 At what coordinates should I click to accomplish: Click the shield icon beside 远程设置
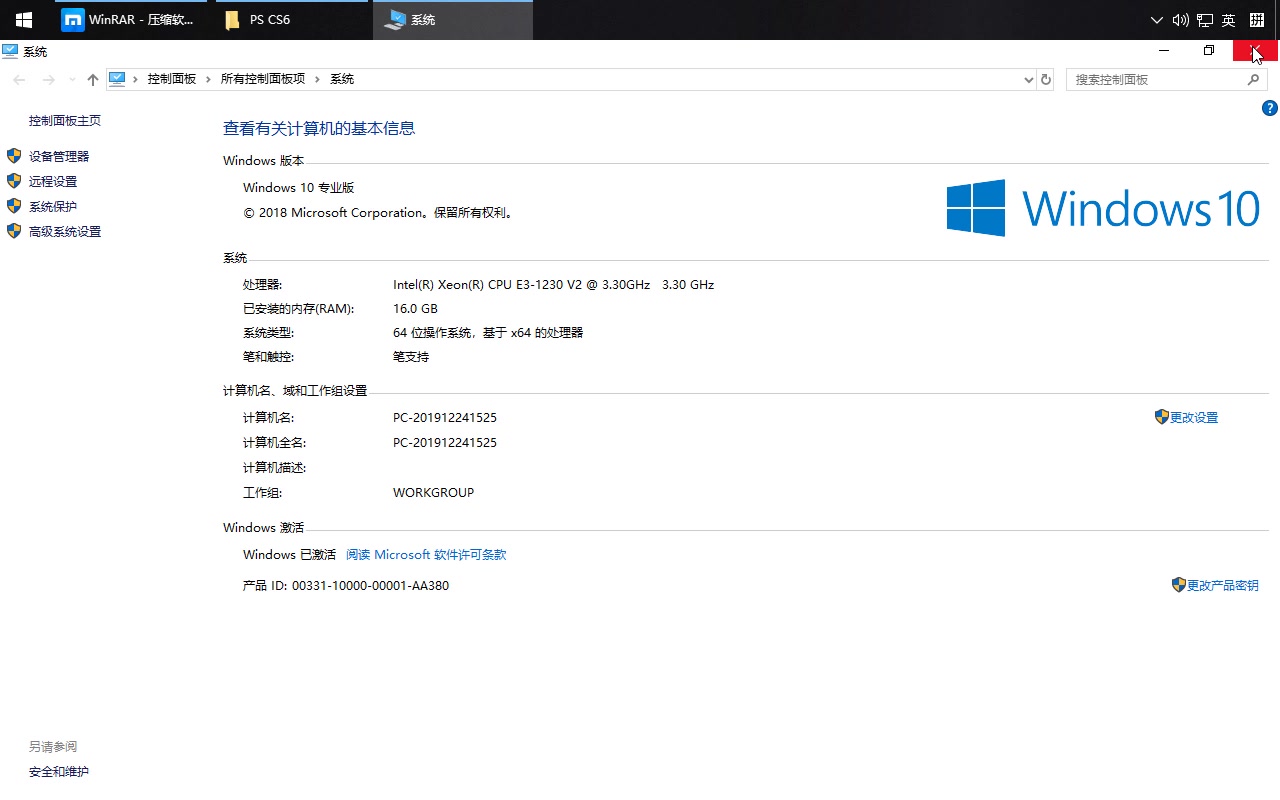tap(14, 181)
